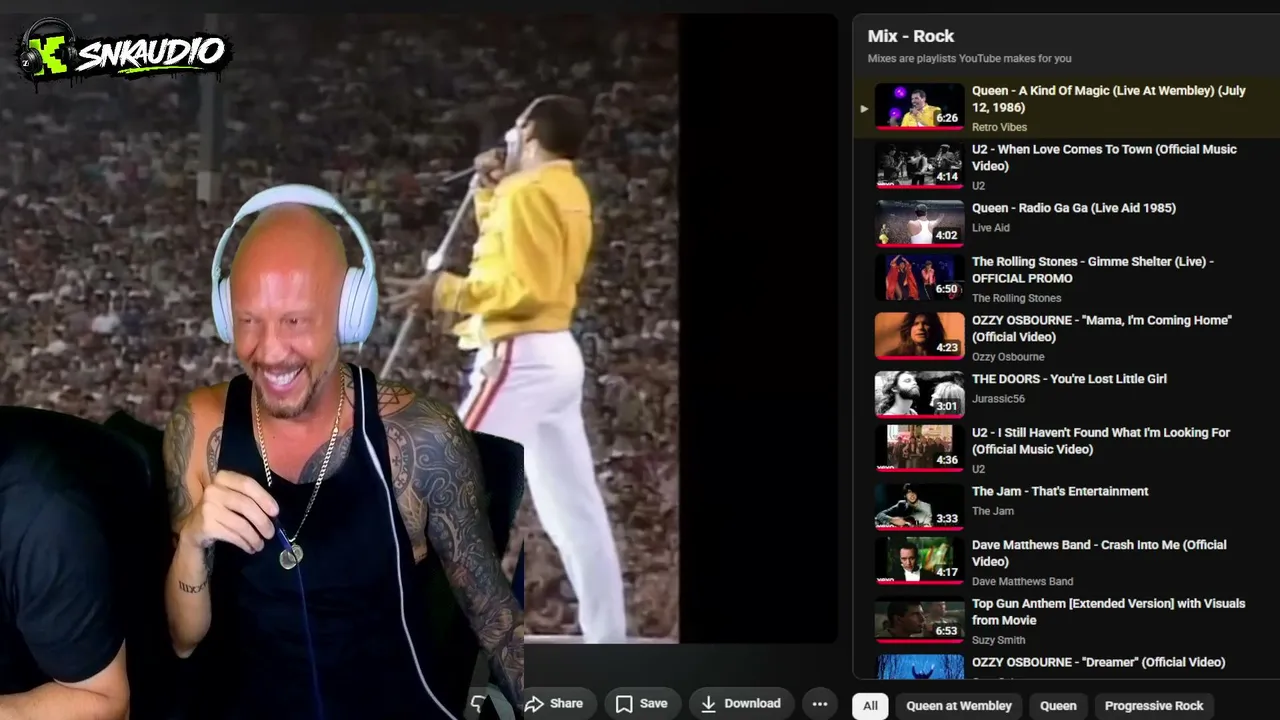This screenshot has width=1280, height=720.
Task: Click channel 'U2' under When Love Comes To Town
Action: coord(978,186)
